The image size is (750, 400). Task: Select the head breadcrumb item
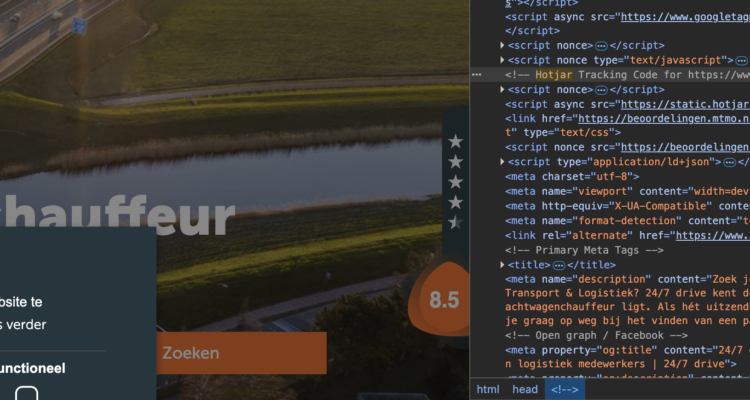[x=525, y=390]
